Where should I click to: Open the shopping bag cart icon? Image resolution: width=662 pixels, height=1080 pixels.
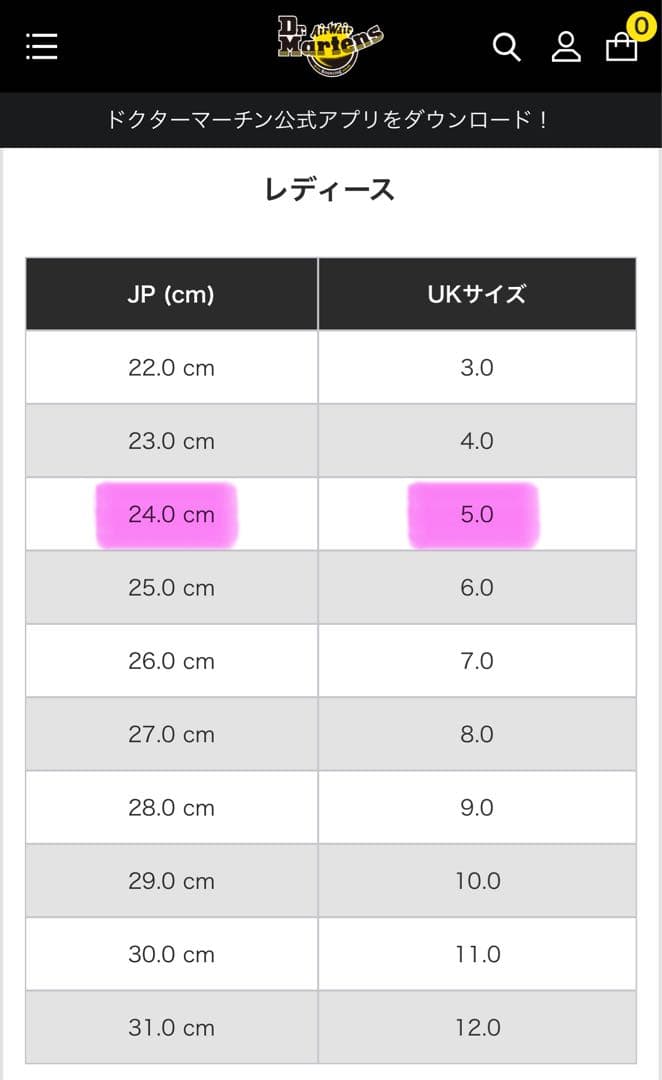[x=621, y=47]
